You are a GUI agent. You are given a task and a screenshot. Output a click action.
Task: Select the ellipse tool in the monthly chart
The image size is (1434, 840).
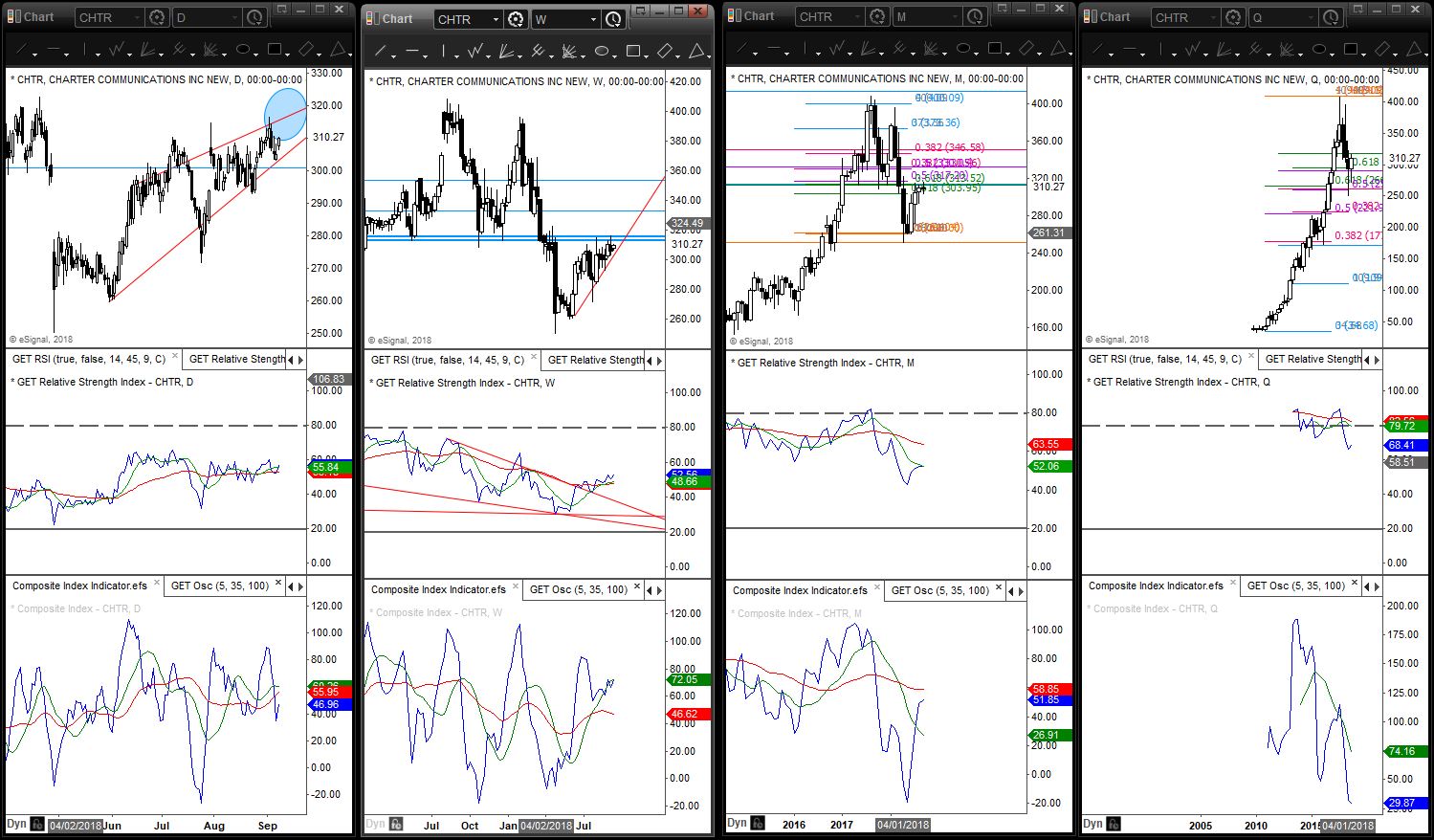(x=963, y=49)
